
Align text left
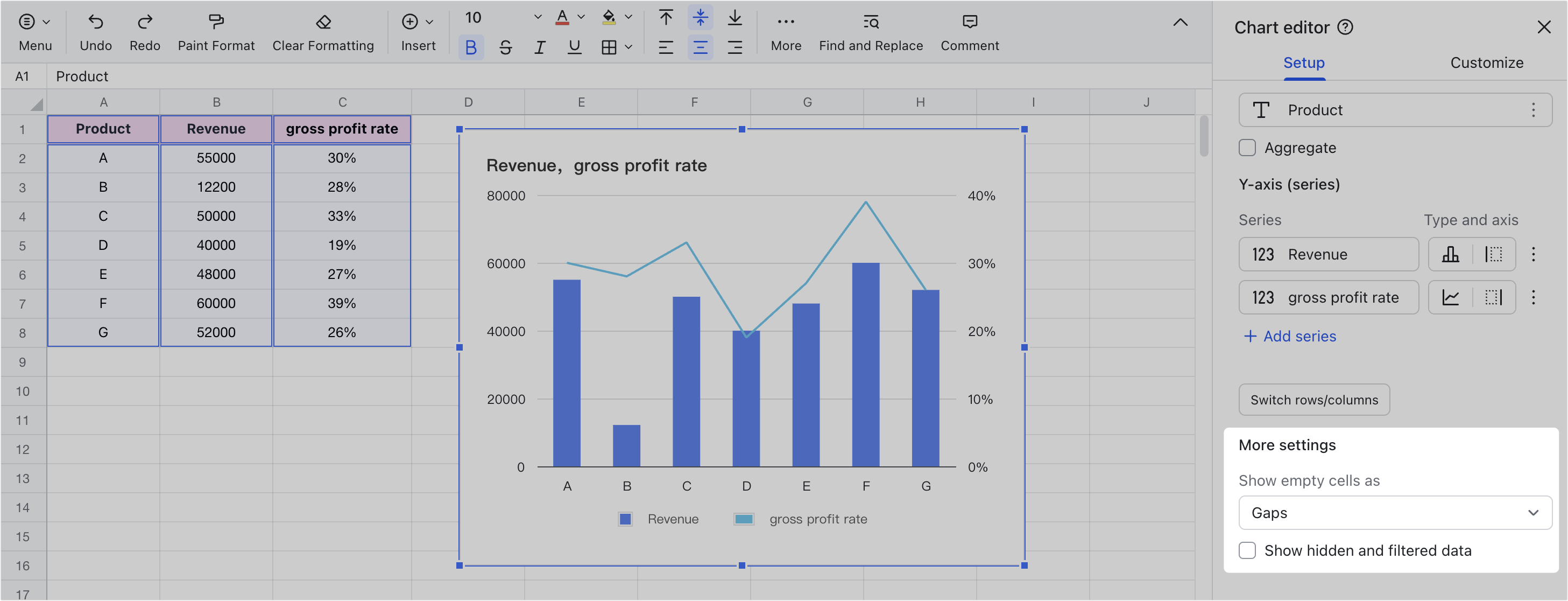pos(666,47)
